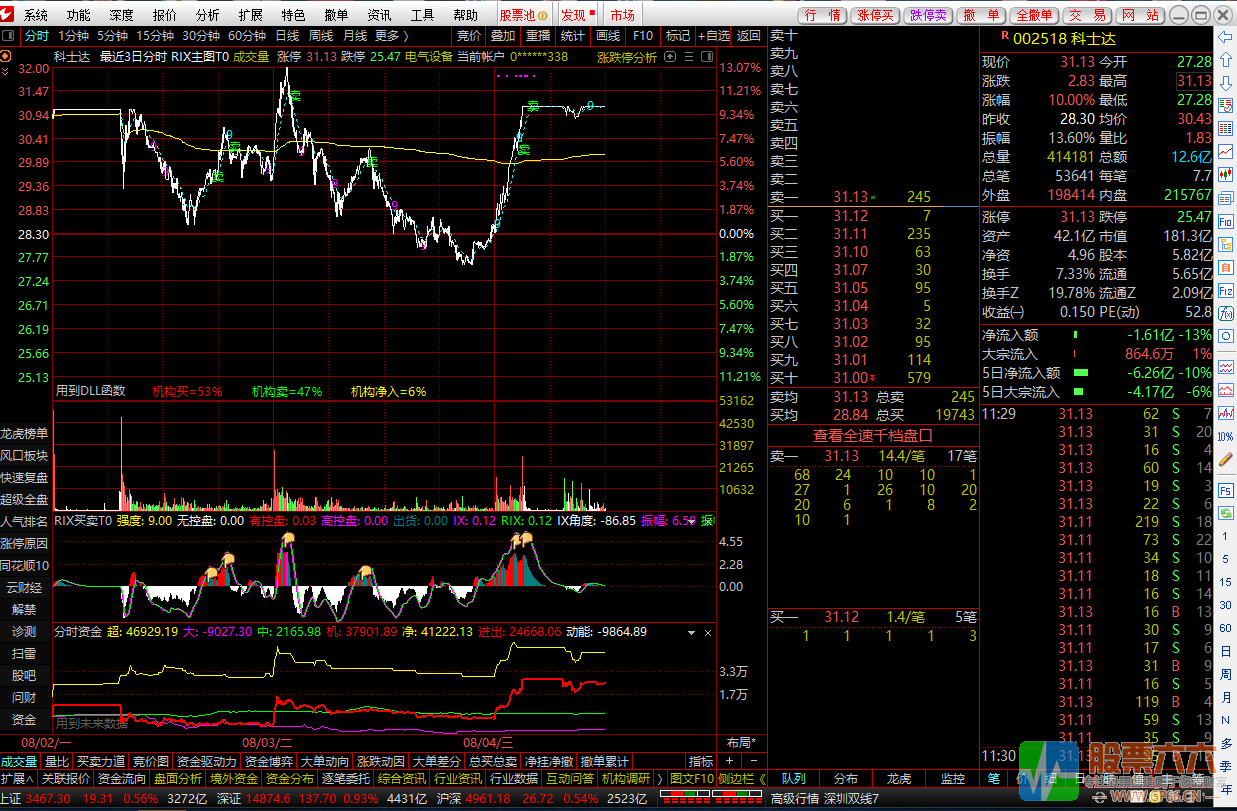The height and width of the screenshot is (811, 1237).
Task: Toggle the 叠加 overlay option
Action: (x=503, y=36)
